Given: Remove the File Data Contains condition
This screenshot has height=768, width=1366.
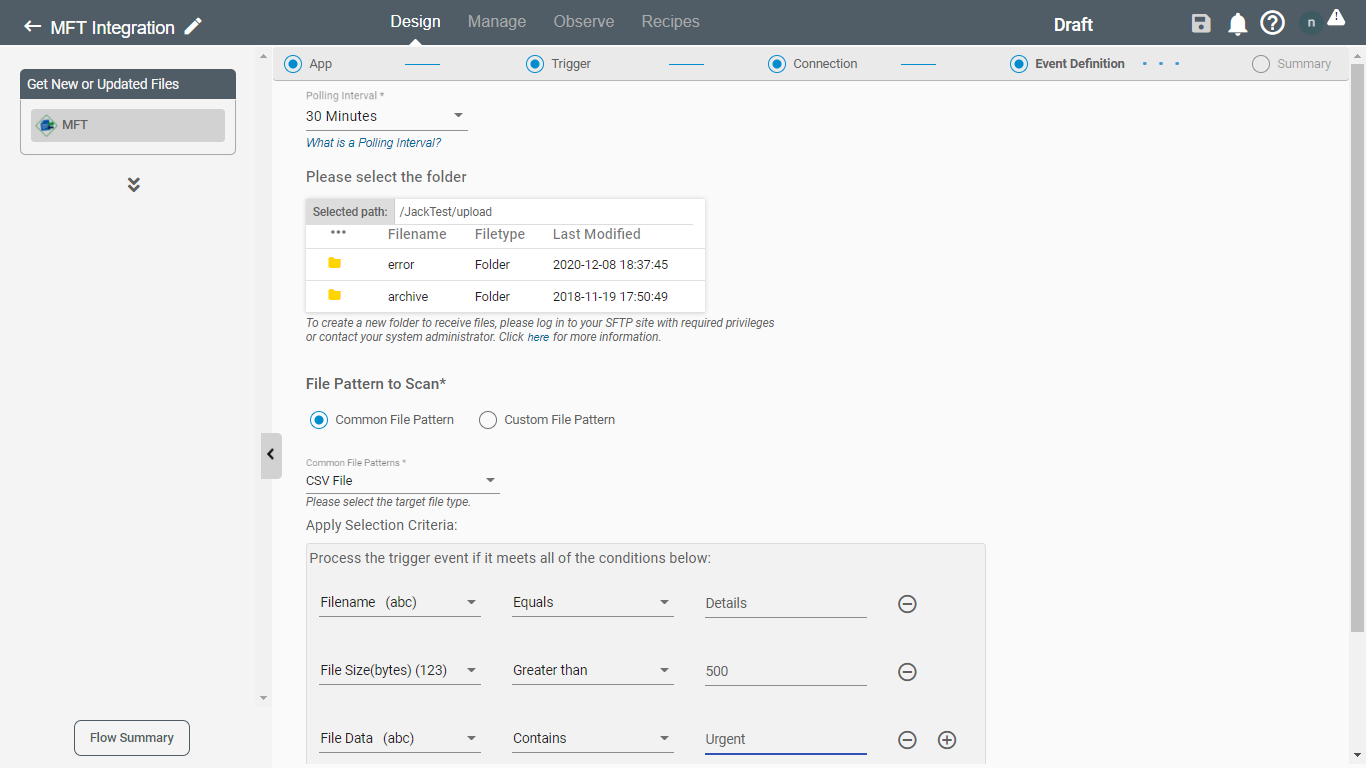Looking at the screenshot, I should point(907,740).
